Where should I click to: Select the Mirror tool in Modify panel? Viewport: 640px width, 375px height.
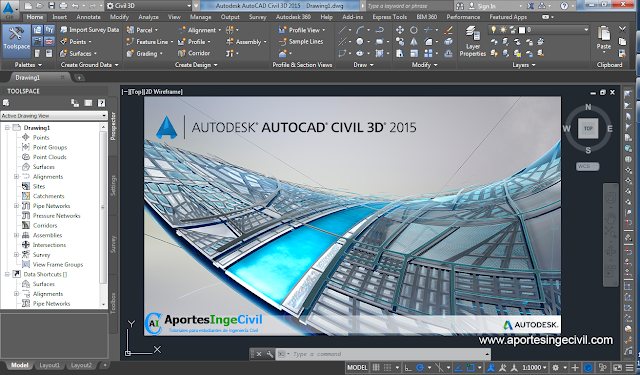pyautogui.click(x=414, y=42)
